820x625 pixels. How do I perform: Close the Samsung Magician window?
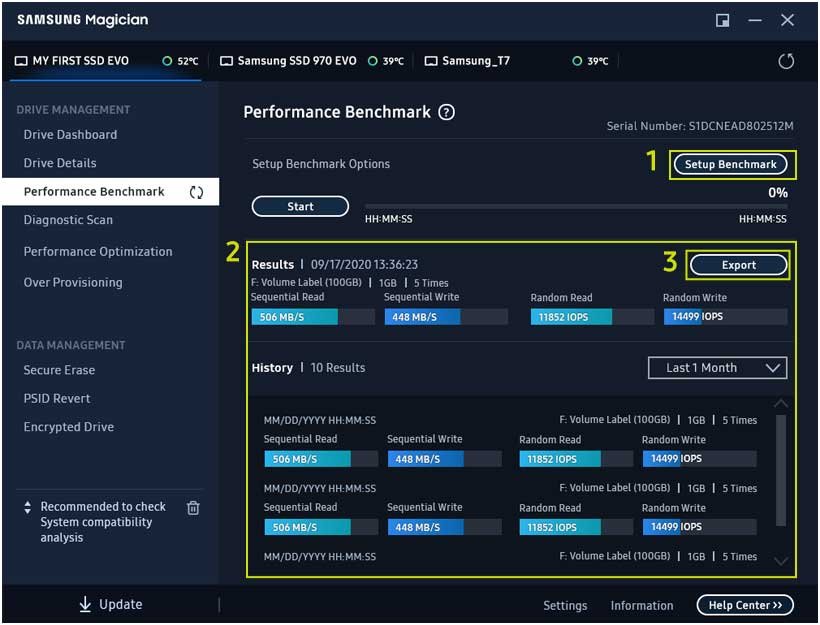click(x=787, y=20)
